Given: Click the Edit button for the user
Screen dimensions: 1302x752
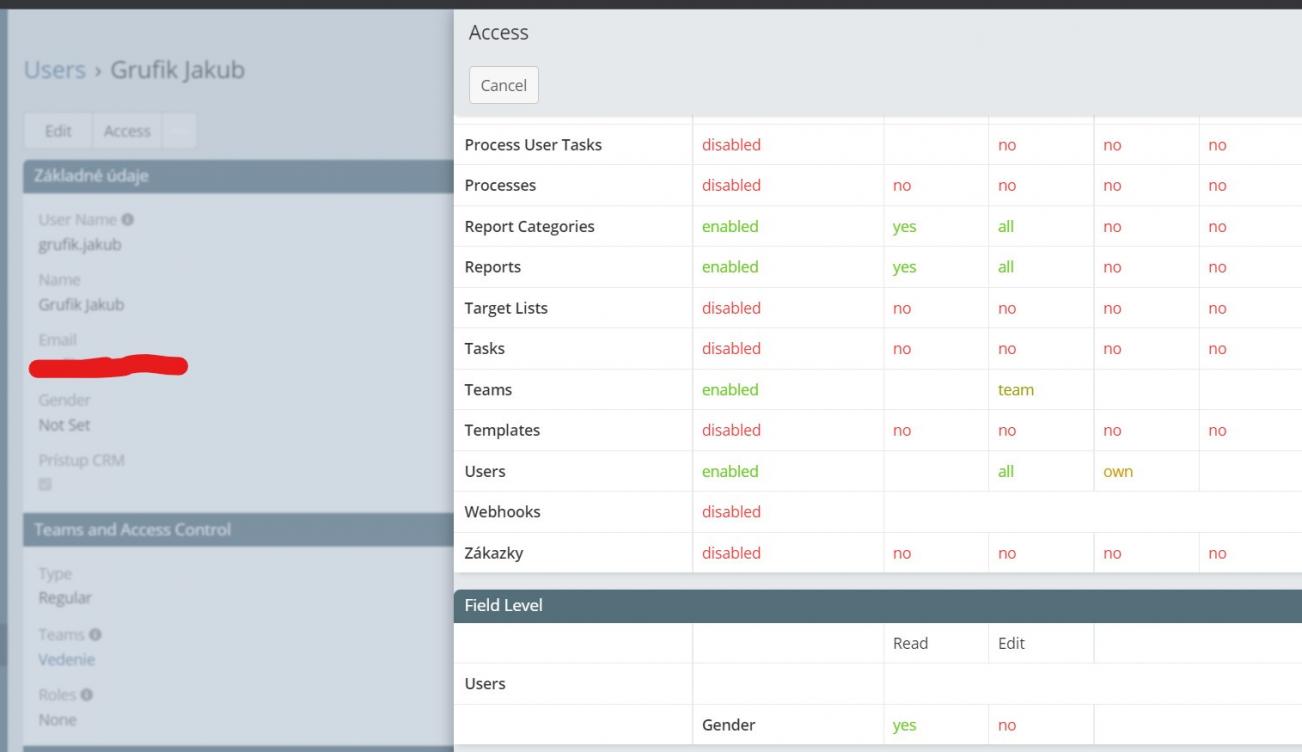Looking at the screenshot, I should click(58, 131).
